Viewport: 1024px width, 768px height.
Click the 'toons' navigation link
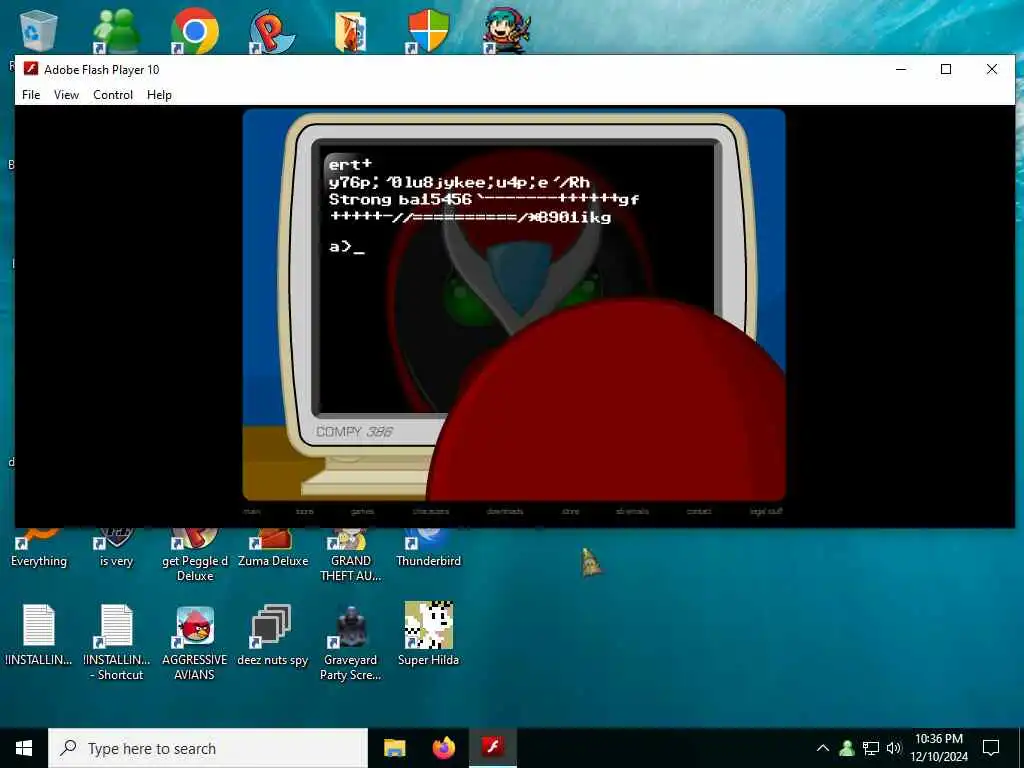304,511
